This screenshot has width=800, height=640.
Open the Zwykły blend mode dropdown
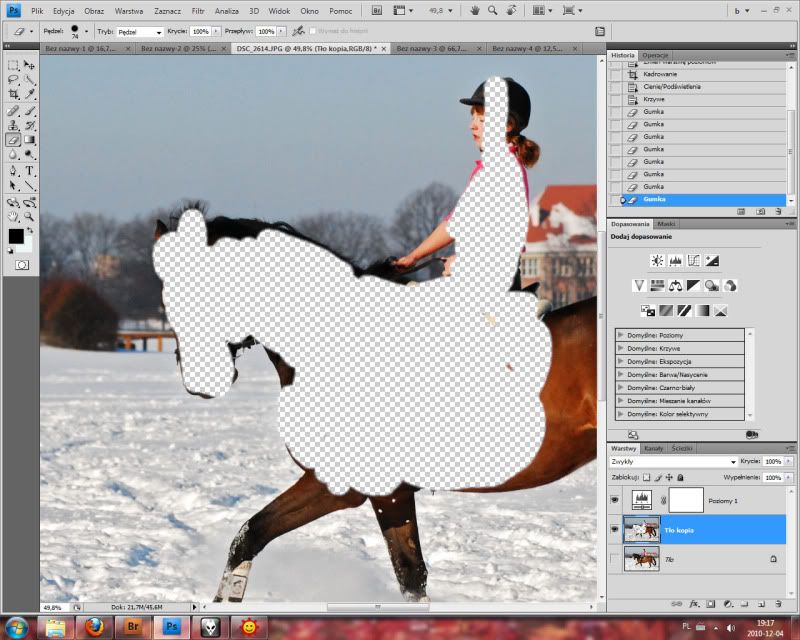click(x=673, y=462)
